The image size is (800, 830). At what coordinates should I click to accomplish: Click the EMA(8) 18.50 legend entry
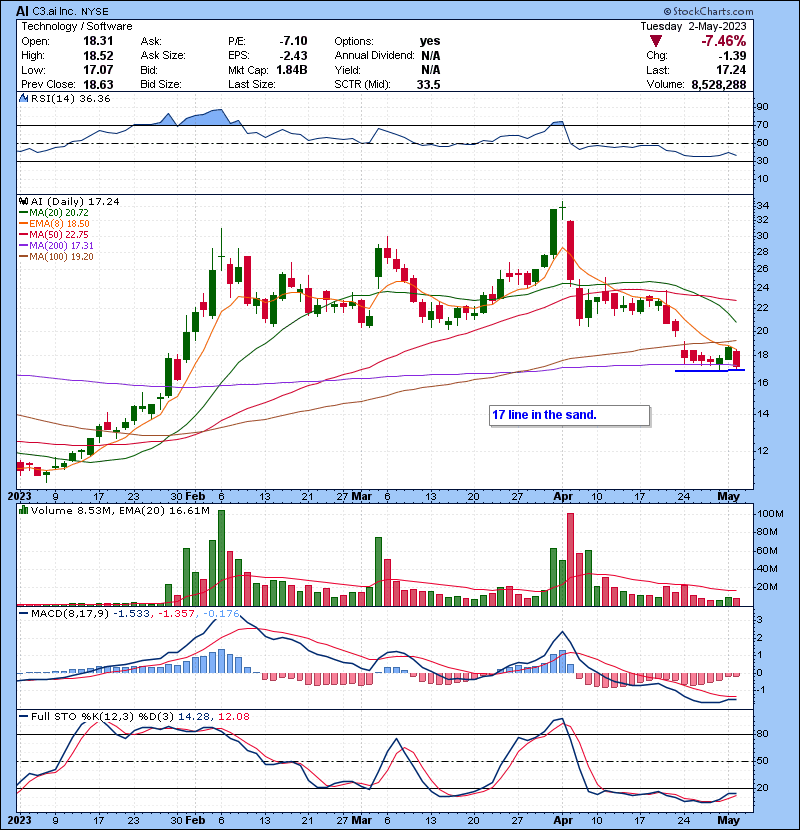(x=54, y=223)
